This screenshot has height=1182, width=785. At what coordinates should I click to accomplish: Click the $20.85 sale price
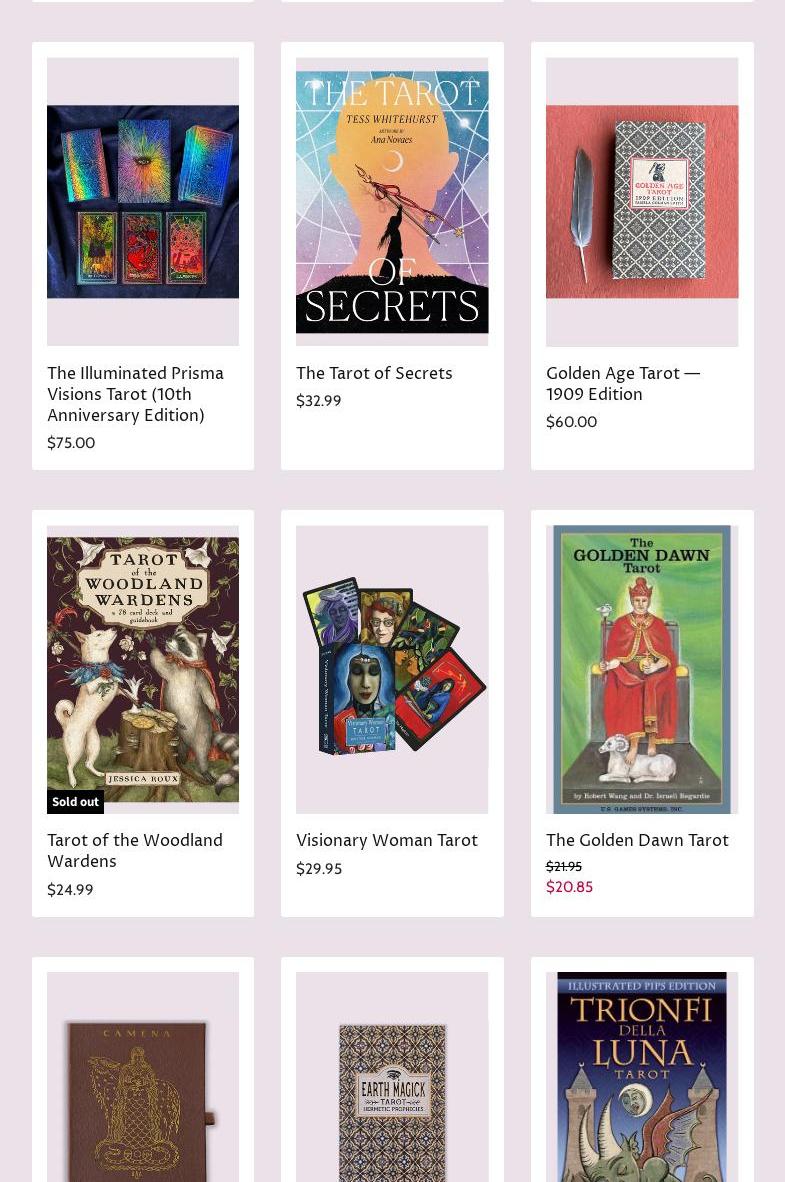click(x=569, y=886)
